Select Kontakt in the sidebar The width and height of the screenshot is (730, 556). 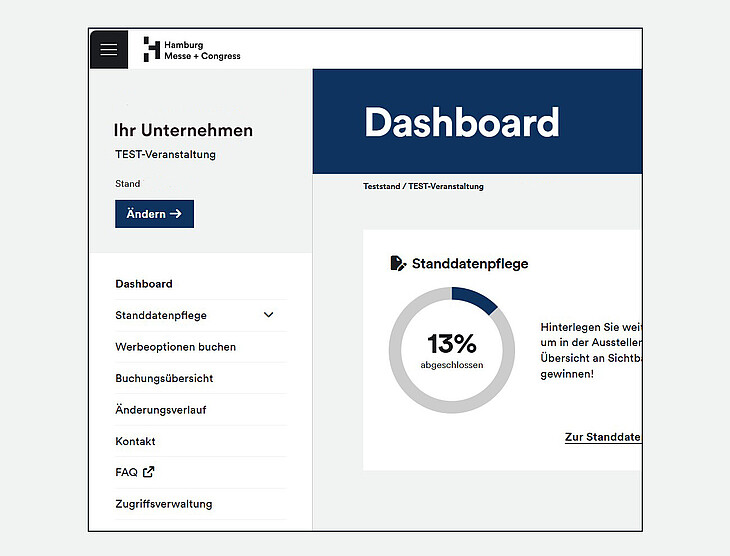click(135, 441)
